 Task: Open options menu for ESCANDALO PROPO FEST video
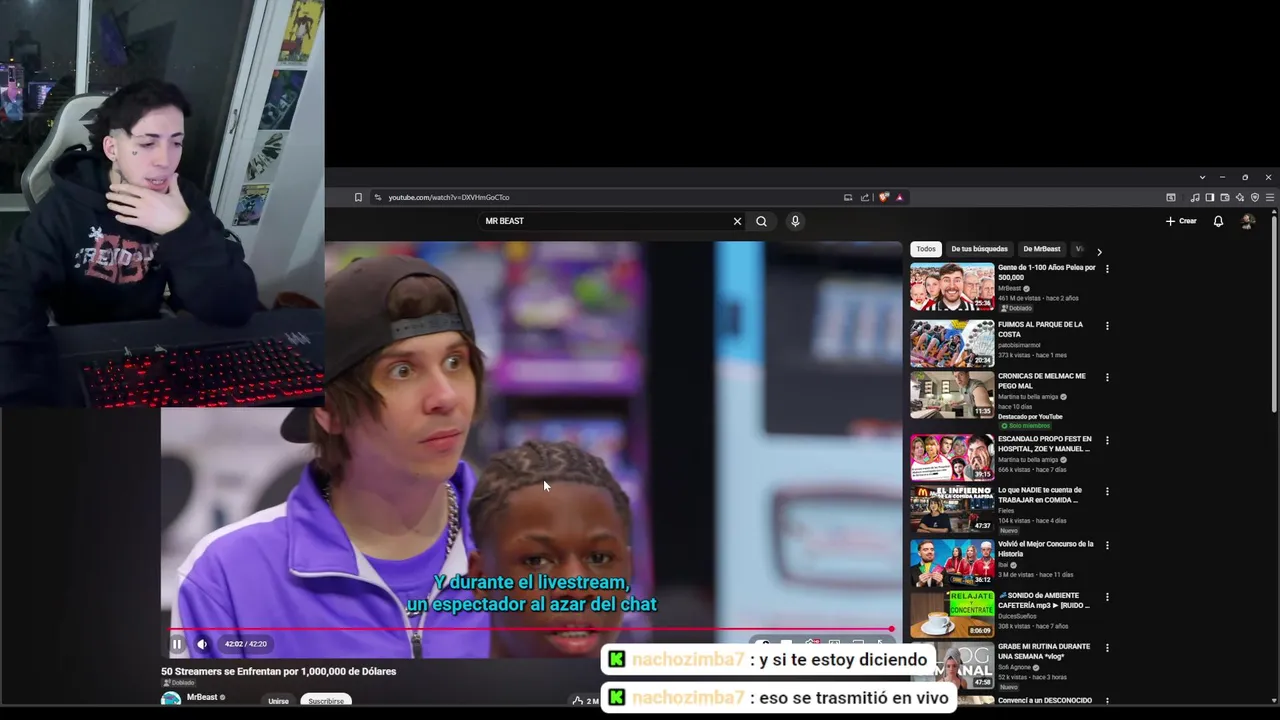[1107, 440]
